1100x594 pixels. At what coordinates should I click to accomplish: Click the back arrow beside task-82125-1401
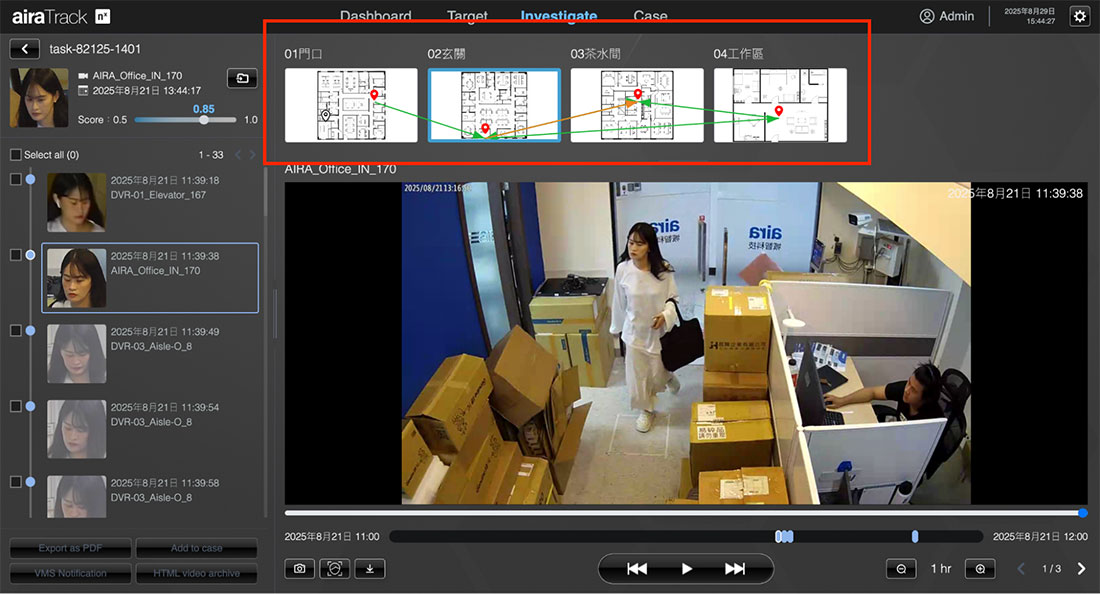[x=25, y=49]
